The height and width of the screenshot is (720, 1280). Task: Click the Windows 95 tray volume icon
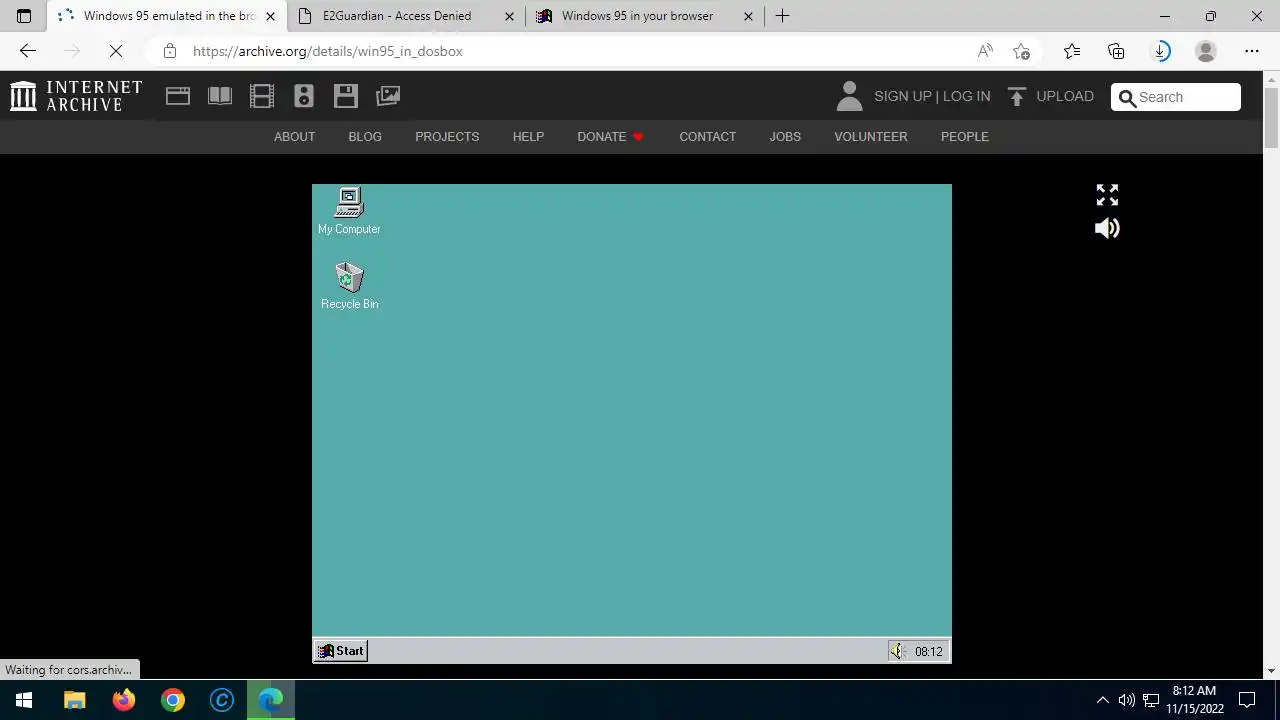(x=897, y=651)
